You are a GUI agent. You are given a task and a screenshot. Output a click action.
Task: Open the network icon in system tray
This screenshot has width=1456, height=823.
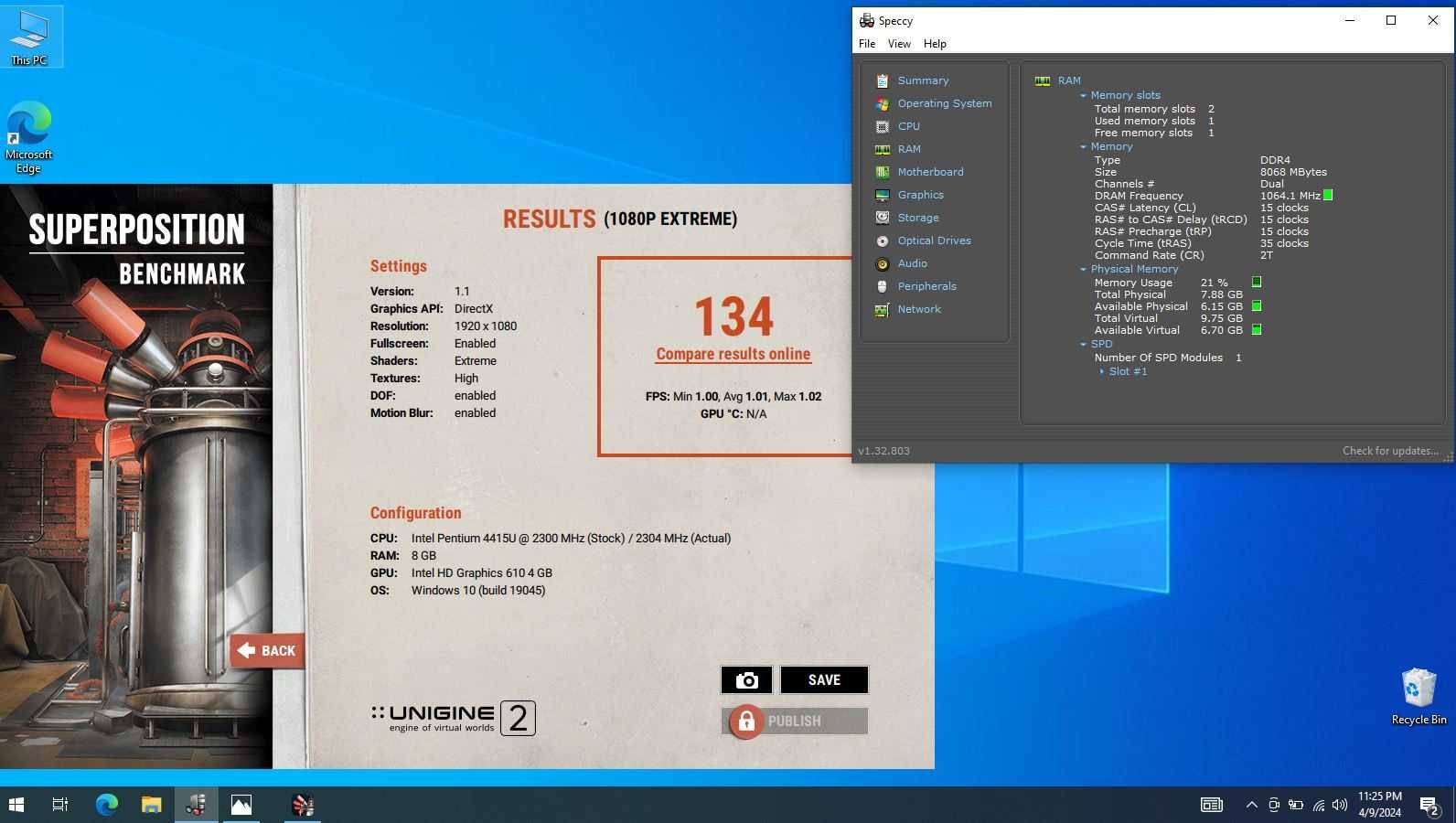(1318, 805)
